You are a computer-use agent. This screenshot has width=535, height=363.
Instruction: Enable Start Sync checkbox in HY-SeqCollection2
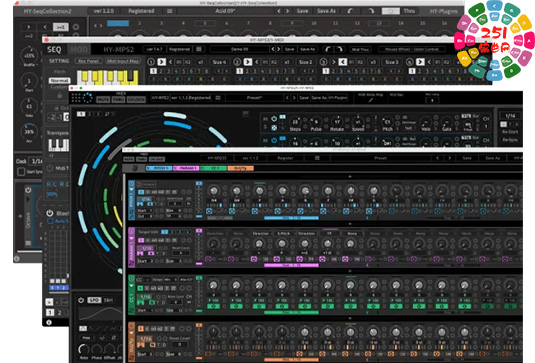(21, 172)
